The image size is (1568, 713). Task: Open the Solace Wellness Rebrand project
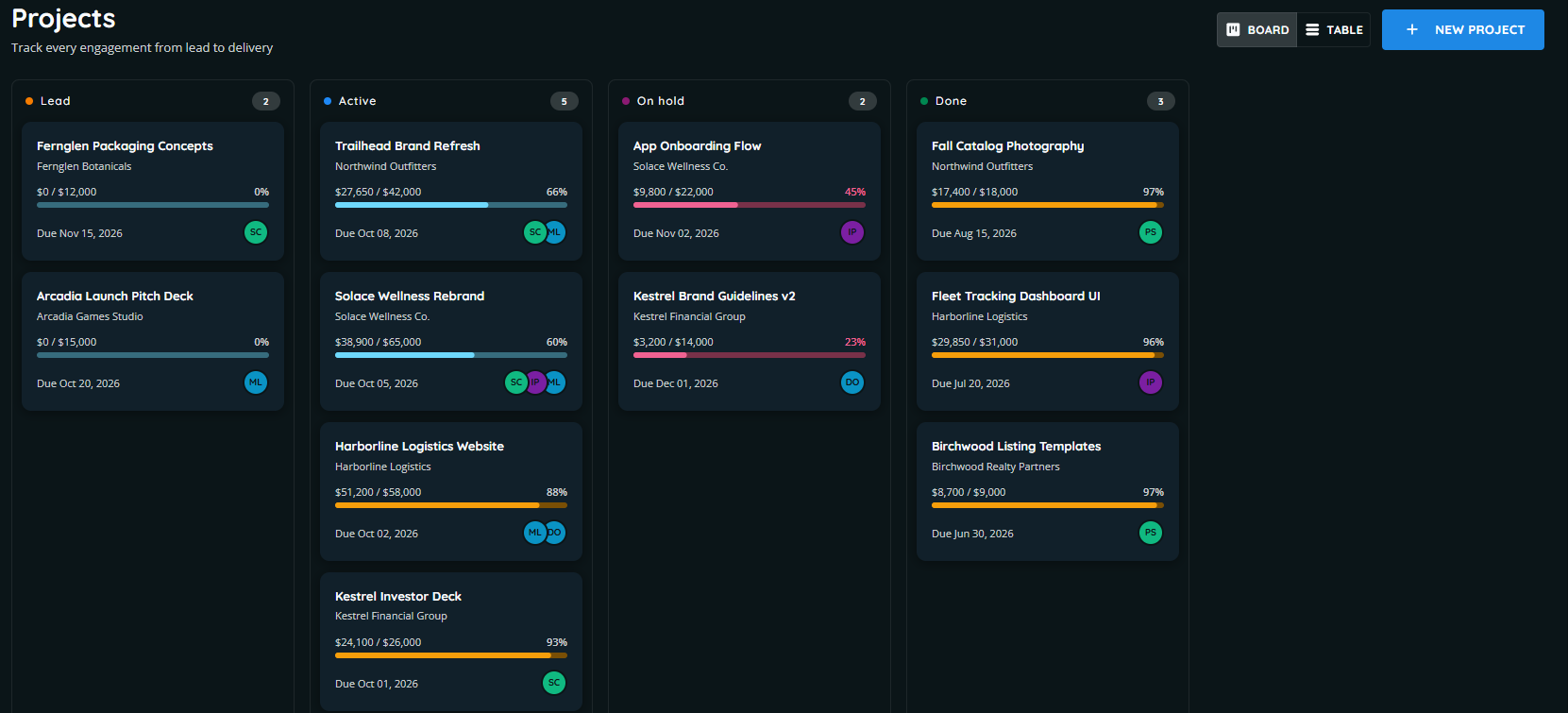pos(451,341)
